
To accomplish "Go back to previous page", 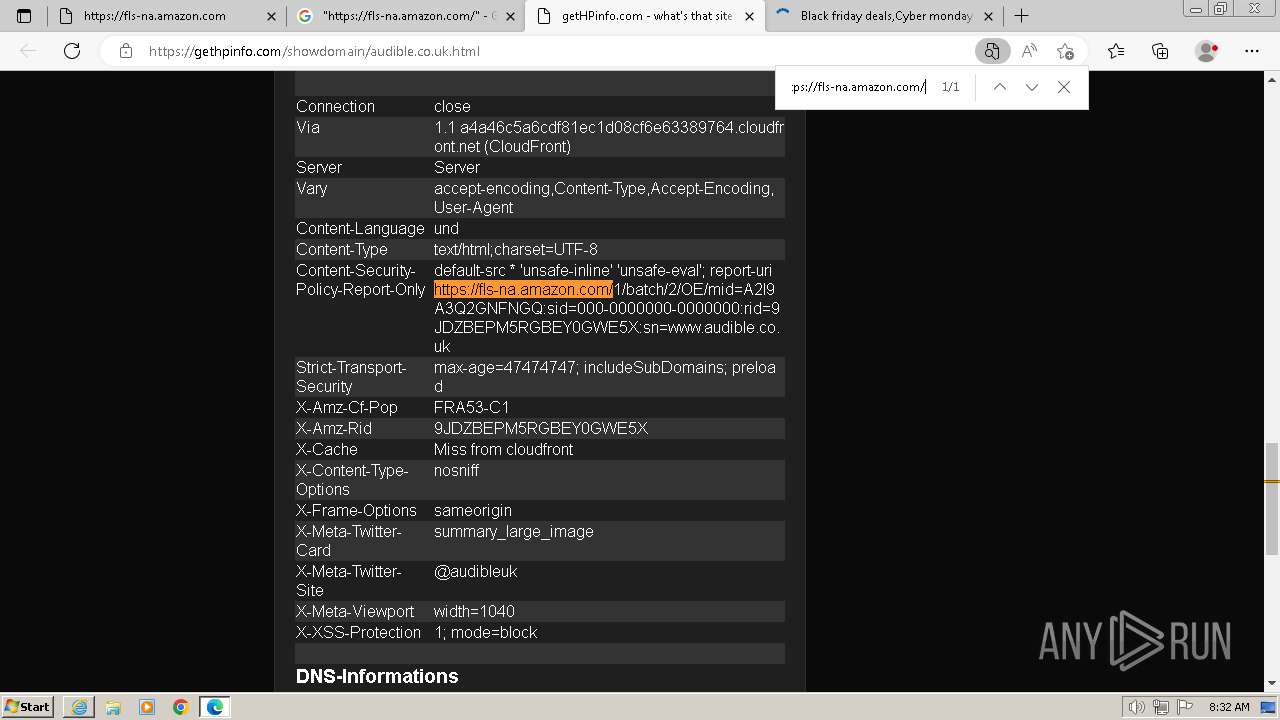I will (x=28, y=51).
